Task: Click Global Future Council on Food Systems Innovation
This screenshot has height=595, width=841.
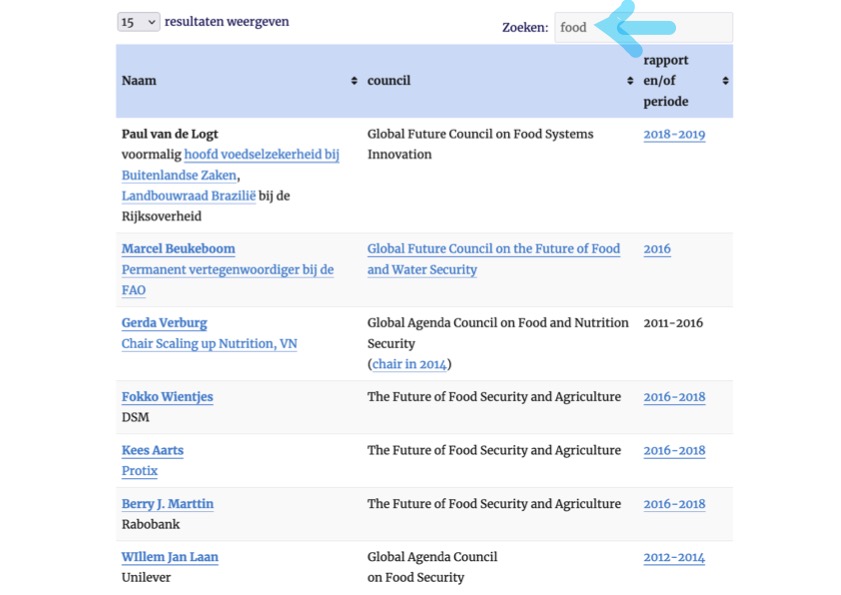Action: tap(480, 144)
